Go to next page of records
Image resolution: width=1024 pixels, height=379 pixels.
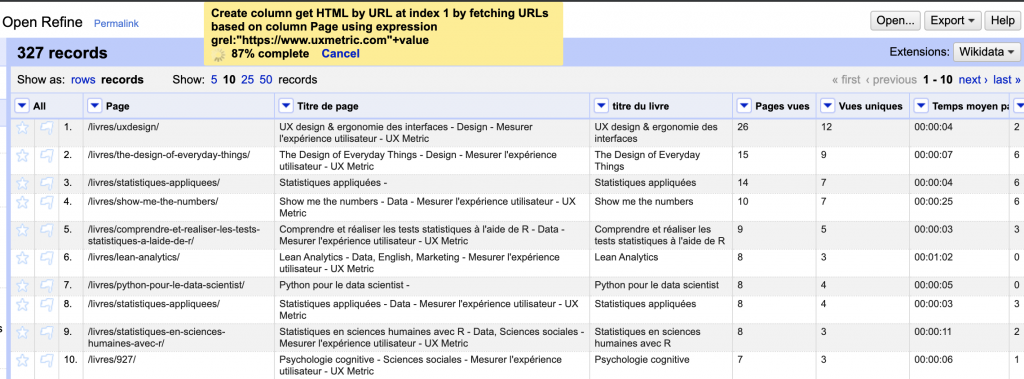[973, 80]
